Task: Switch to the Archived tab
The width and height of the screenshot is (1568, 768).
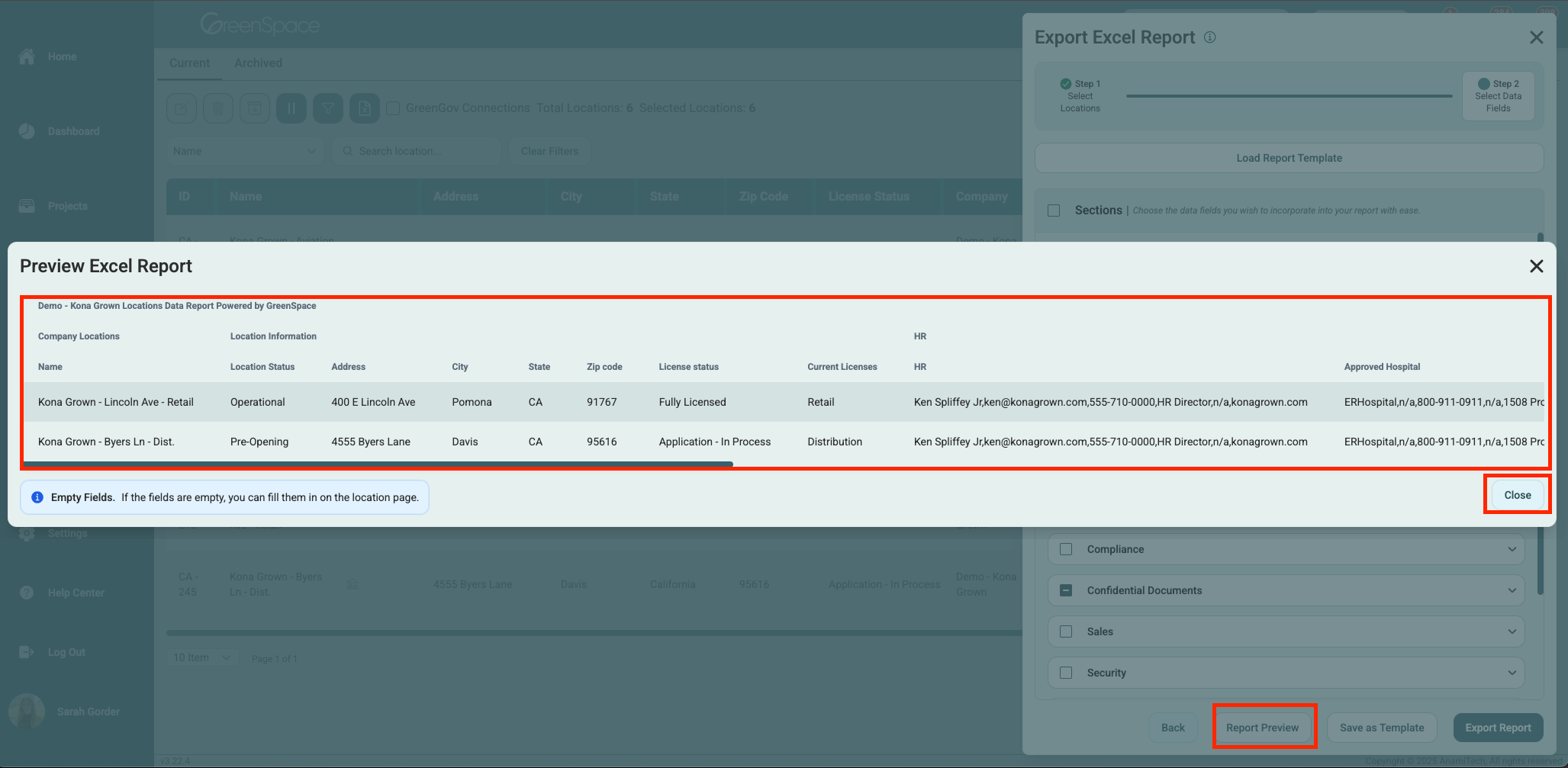Action: click(x=258, y=63)
